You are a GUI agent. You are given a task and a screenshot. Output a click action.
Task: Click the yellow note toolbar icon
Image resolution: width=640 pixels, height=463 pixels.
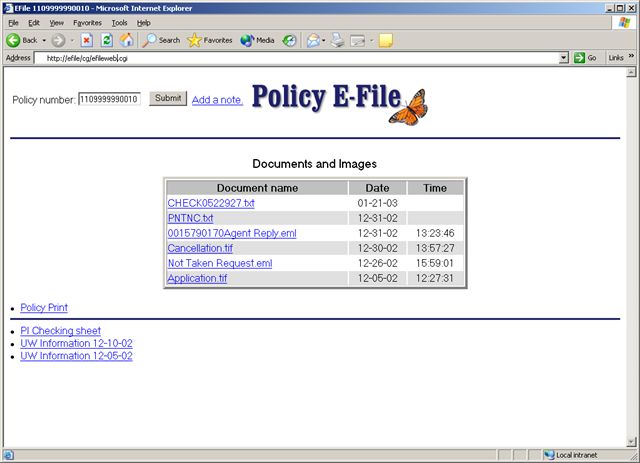[386, 40]
